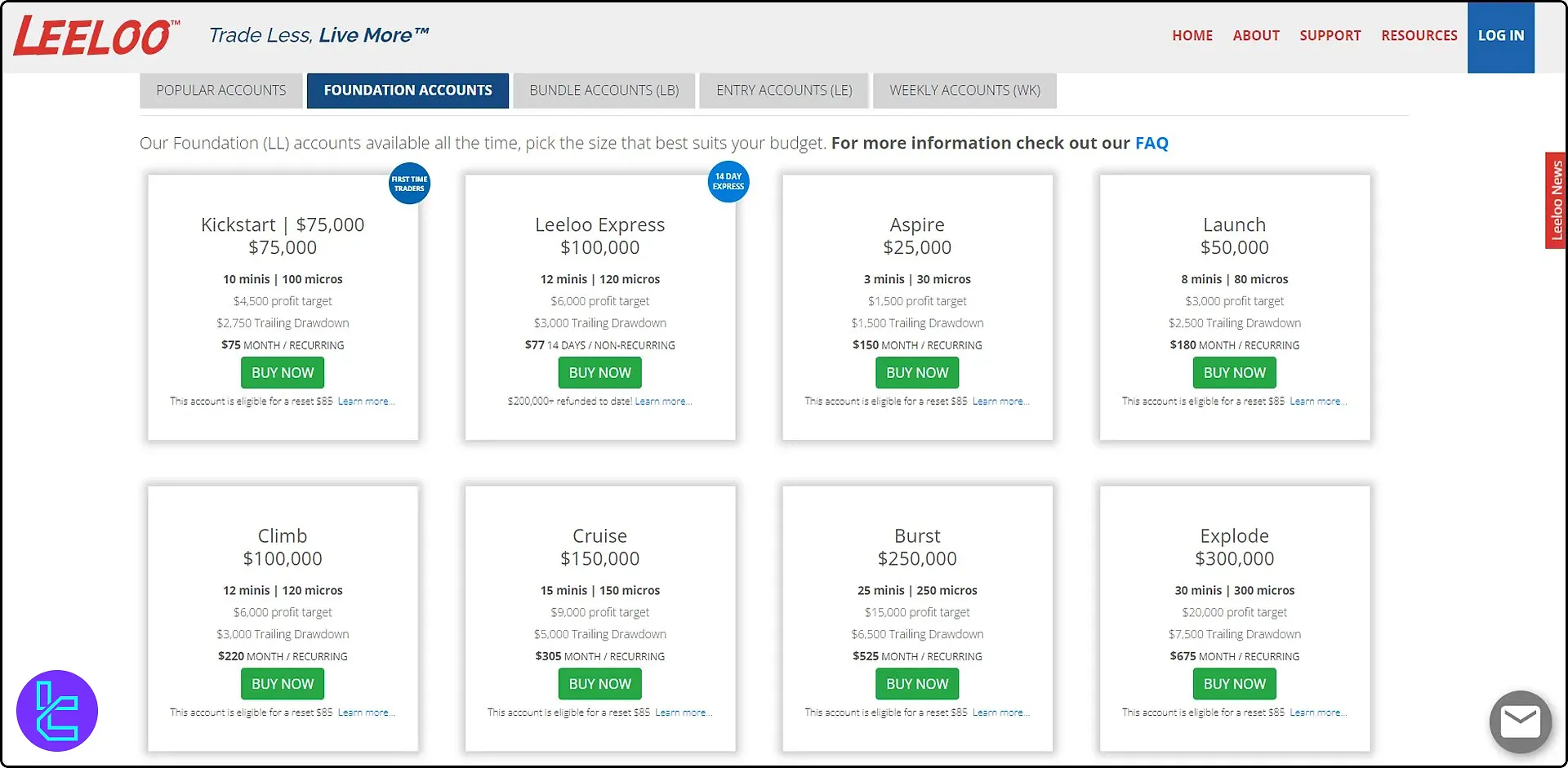The image size is (1568, 768).
Task: Open the FAQ link
Action: click(x=1151, y=144)
